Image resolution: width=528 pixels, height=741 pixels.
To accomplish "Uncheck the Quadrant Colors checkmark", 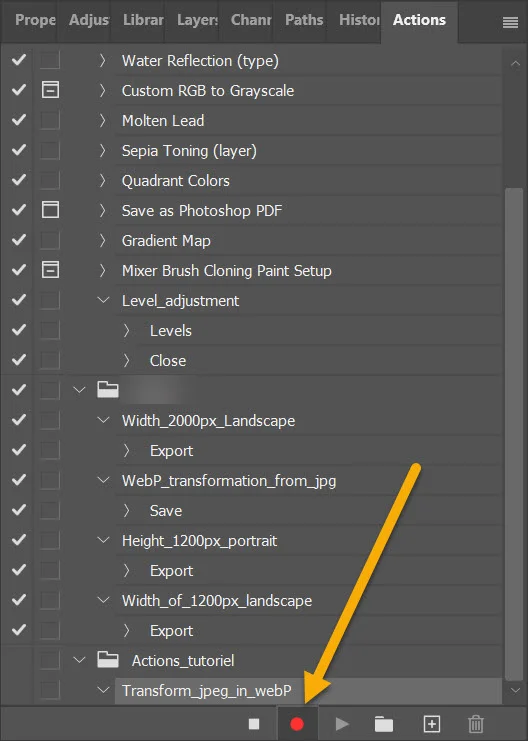I will [x=19, y=180].
